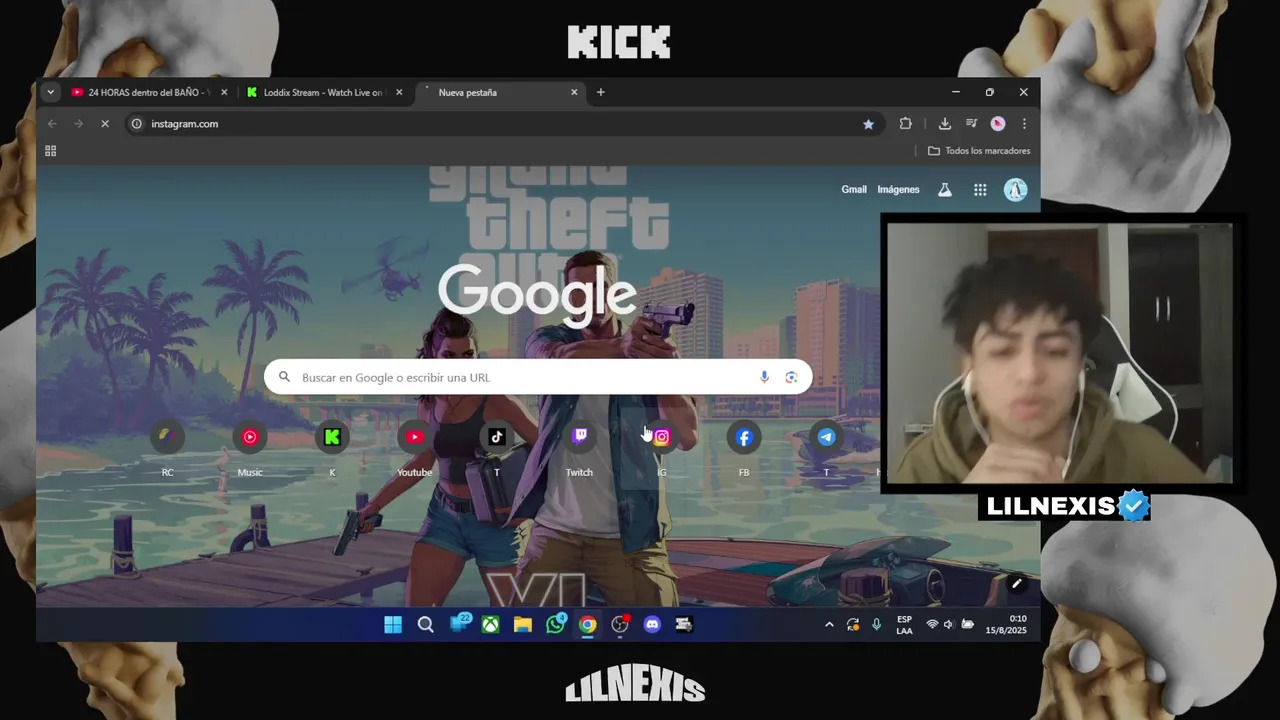Open the TikTok shortcut tile
This screenshot has width=1280, height=720.
click(x=497, y=437)
